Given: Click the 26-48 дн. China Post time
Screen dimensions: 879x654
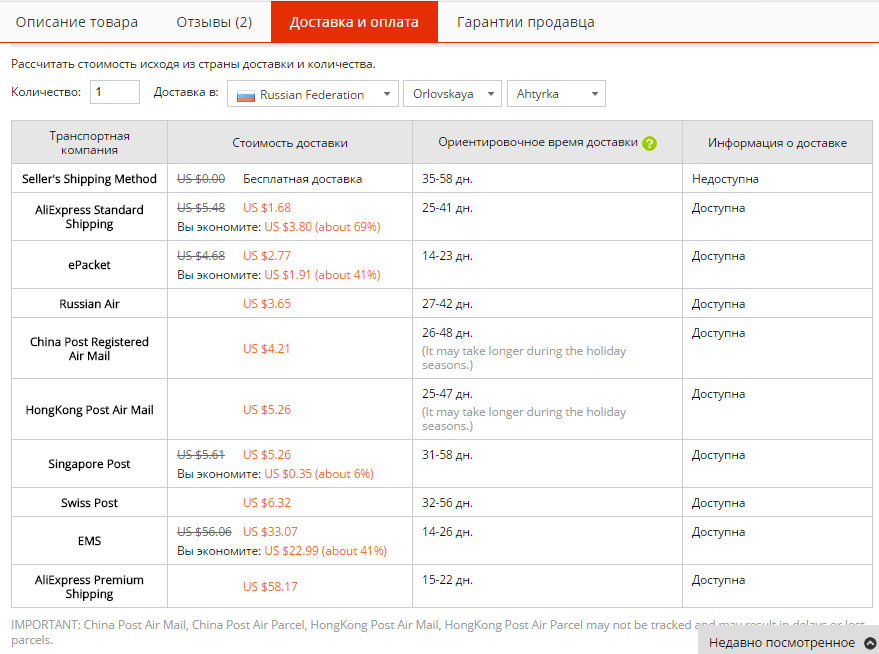Looking at the screenshot, I should coord(447,333).
